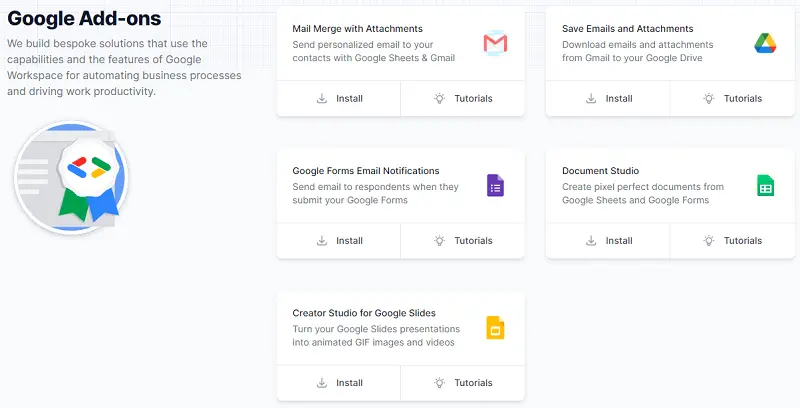Open the Document Studio title link
800x408 pixels.
click(601, 171)
